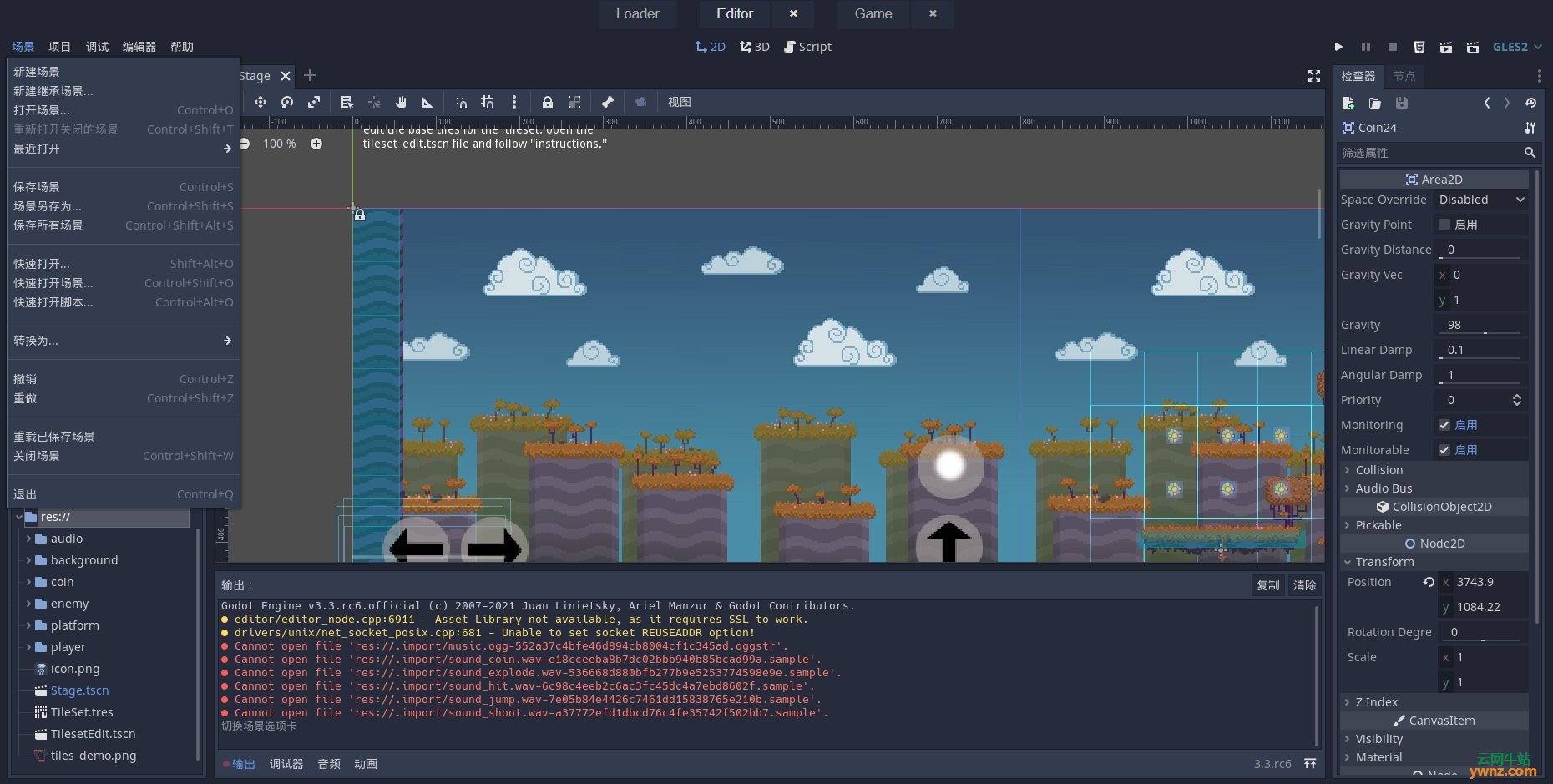The height and width of the screenshot is (784, 1553).
Task: Open skeleton bone options icon
Action: (608, 102)
